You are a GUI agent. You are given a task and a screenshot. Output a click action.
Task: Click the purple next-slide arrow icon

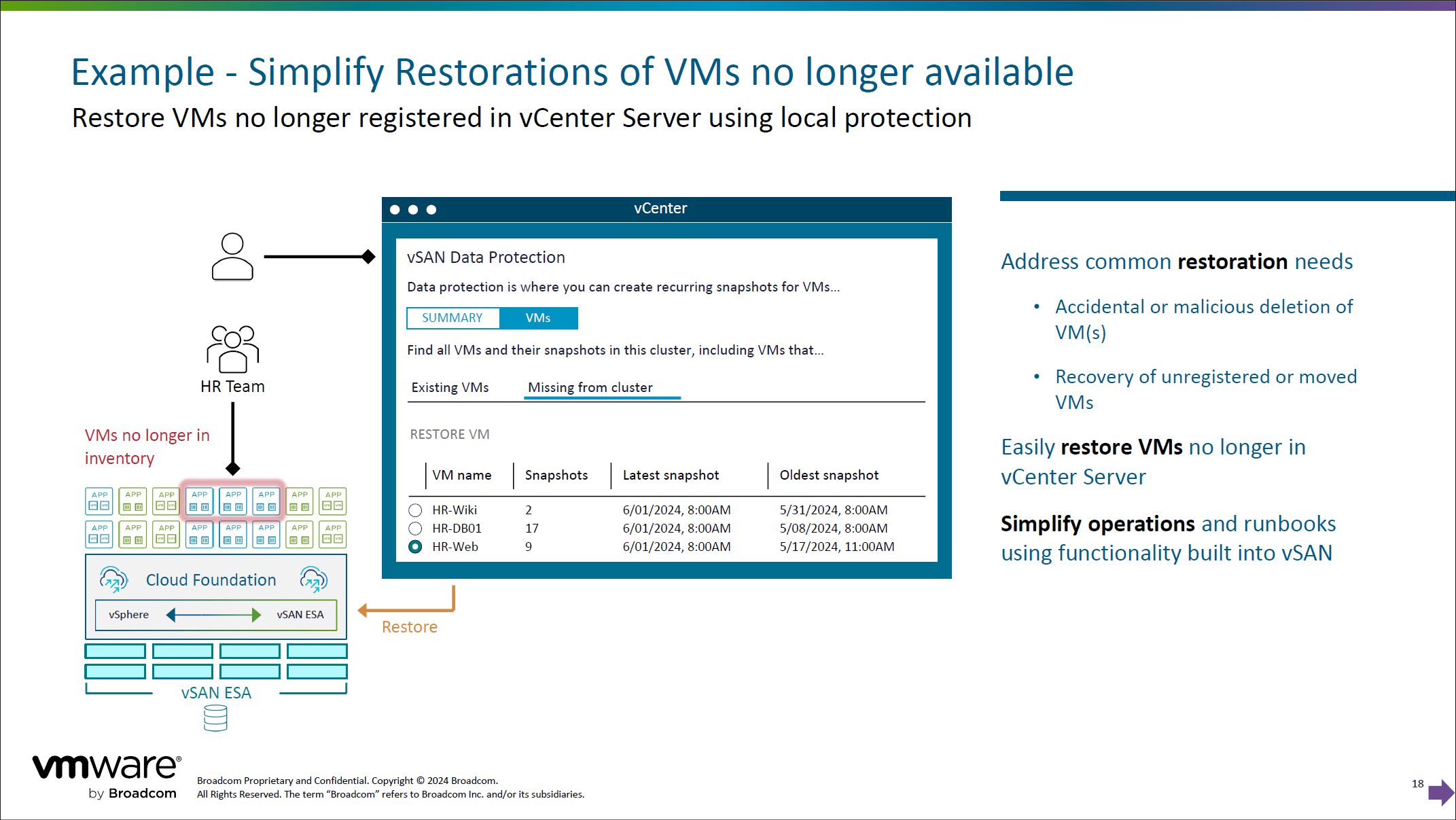tap(1440, 792)
